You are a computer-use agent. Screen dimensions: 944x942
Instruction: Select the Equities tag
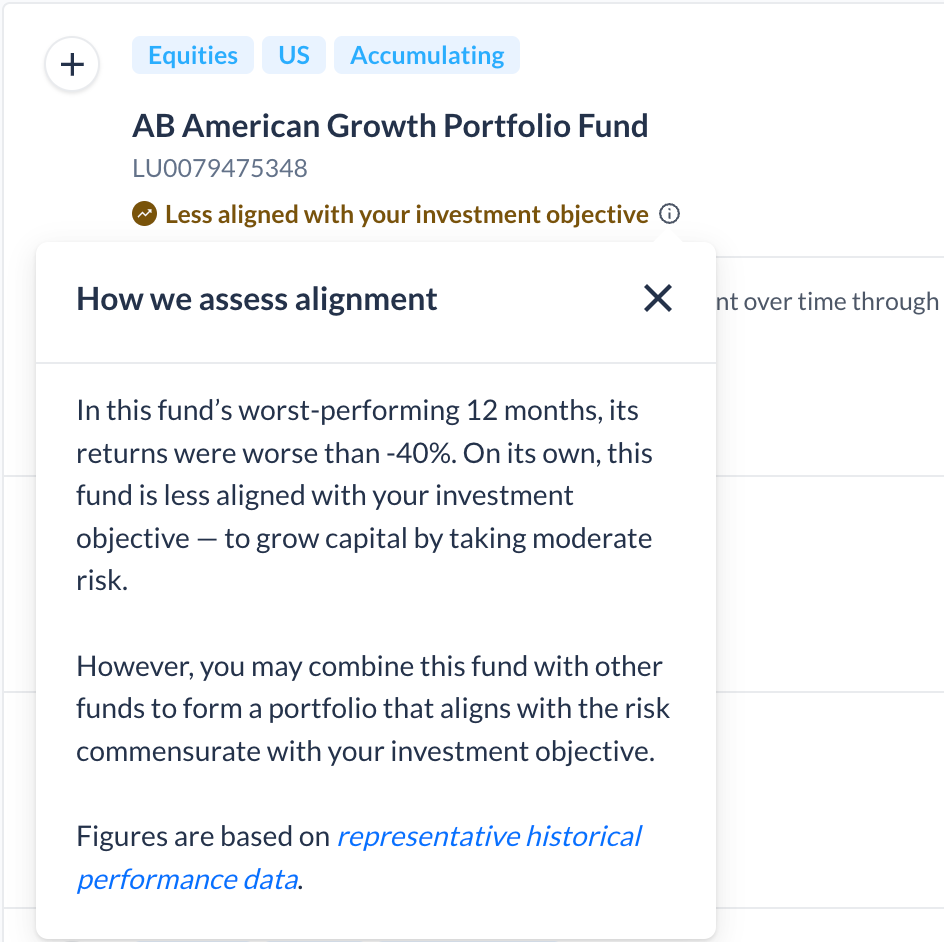pyautogui.click(x=193, y=55)
